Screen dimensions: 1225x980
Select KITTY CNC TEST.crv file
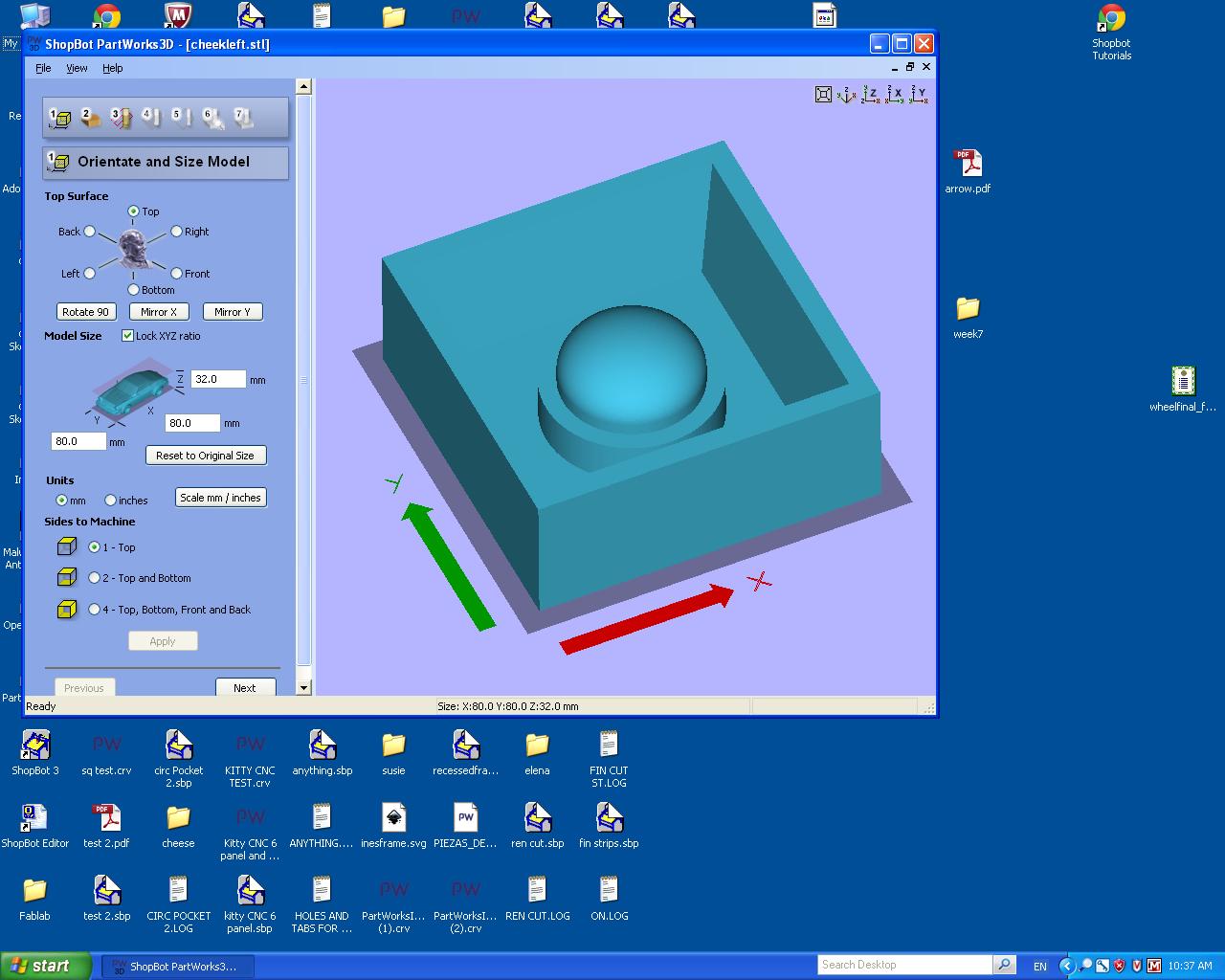tap(250, 759)
